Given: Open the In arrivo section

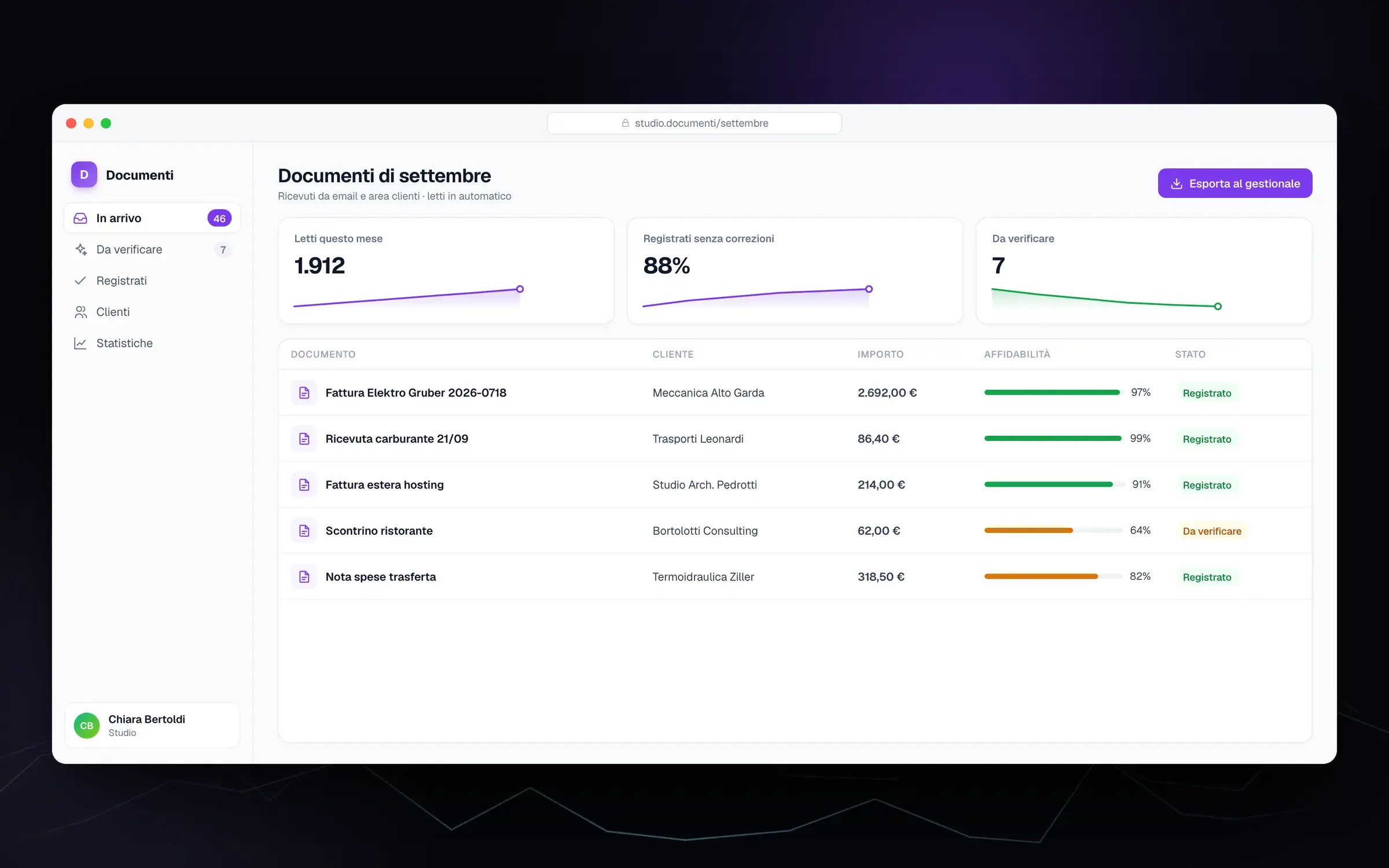Looking at the screenshot, I should point(152,218).
